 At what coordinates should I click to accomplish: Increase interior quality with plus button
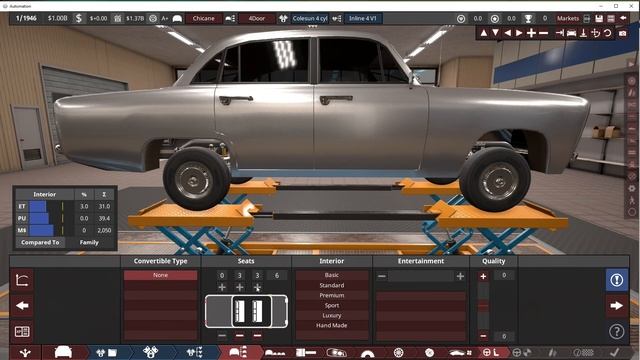(x=483, y=276)
